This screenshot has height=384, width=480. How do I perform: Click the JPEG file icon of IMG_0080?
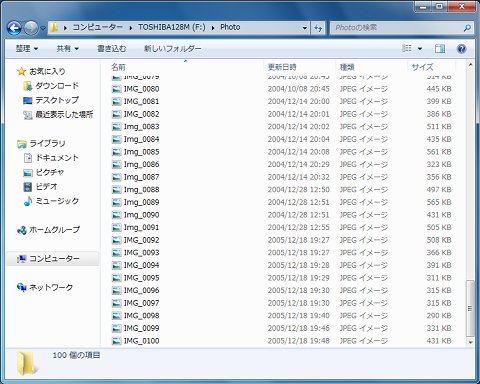point(116,89)
